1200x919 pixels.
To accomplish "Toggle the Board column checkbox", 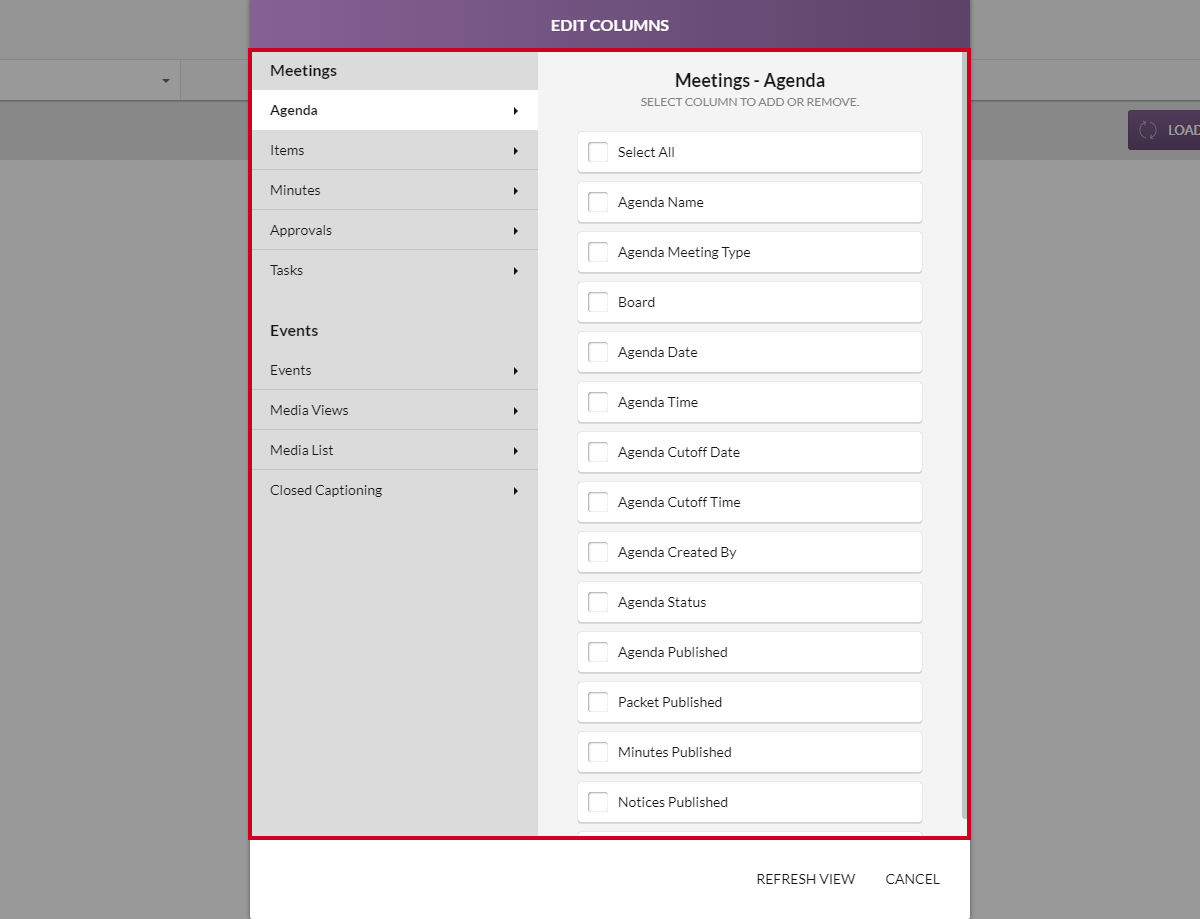I will coord(598,302).
